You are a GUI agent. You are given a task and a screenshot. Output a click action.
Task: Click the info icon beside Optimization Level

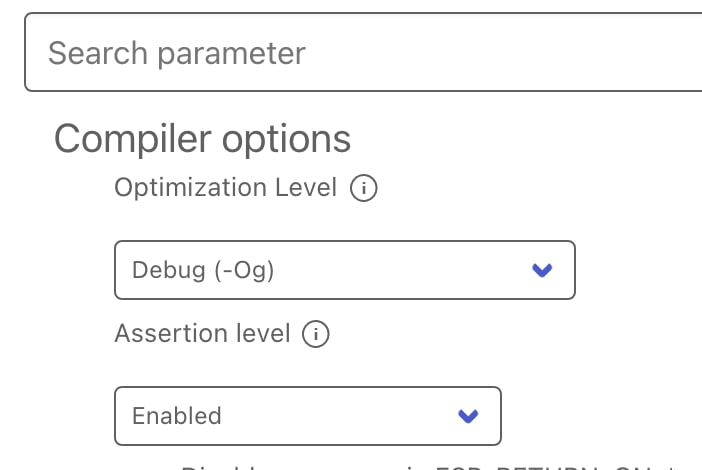pyautogui.click(x=364, y=188)
